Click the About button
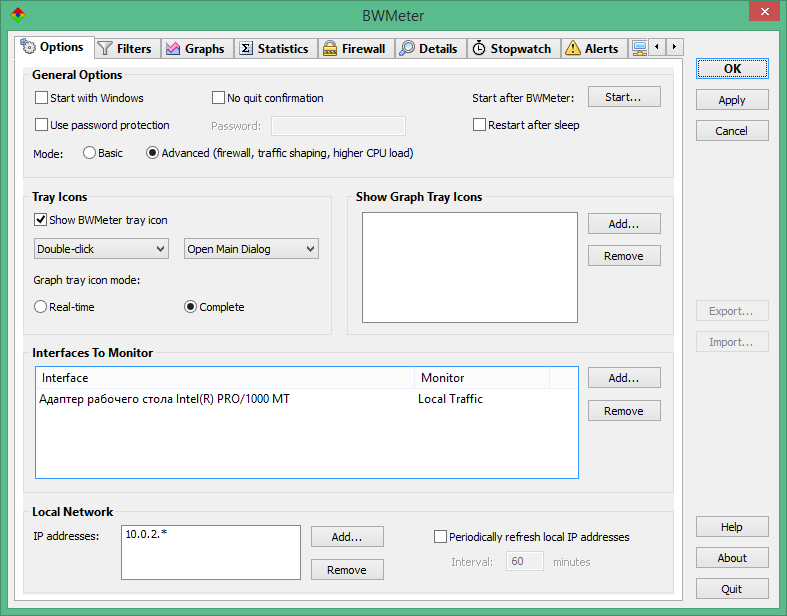 coord(732,558)
